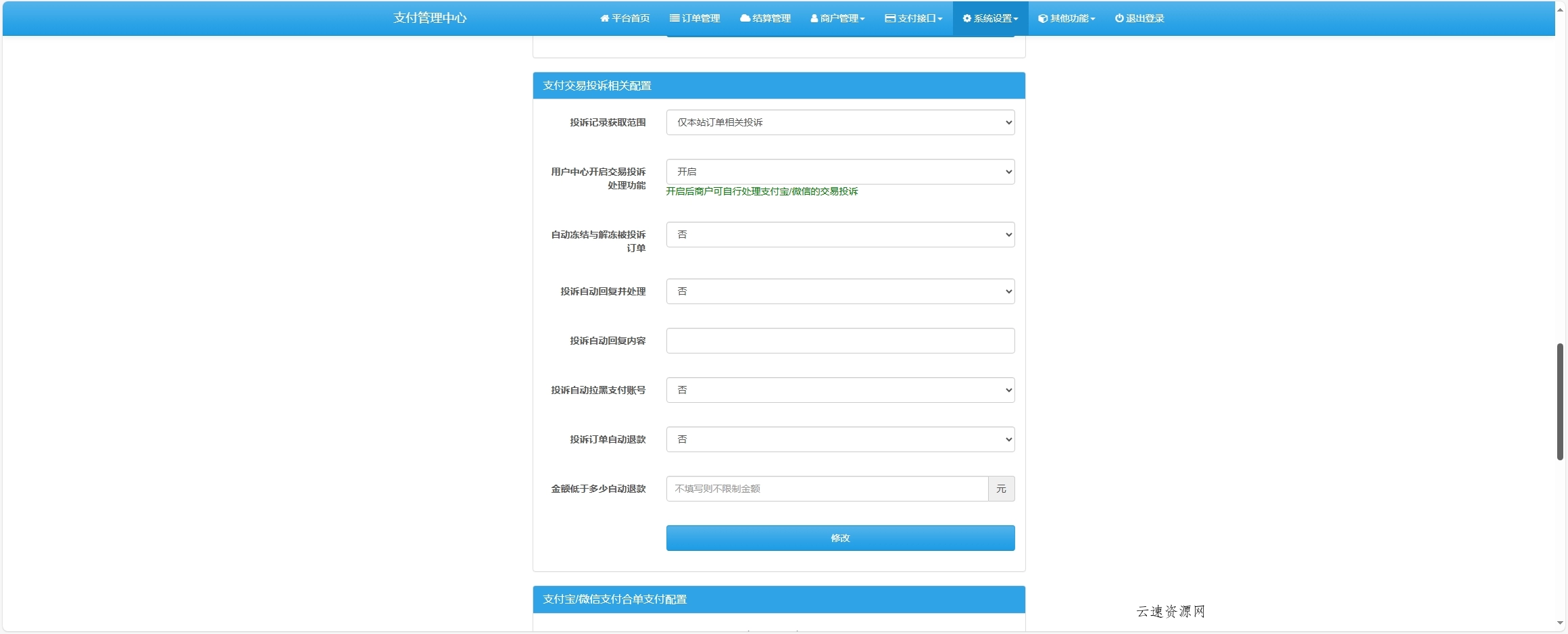
Task: Click the 退出登录 power icon
Action: (x=1119, y=18)
